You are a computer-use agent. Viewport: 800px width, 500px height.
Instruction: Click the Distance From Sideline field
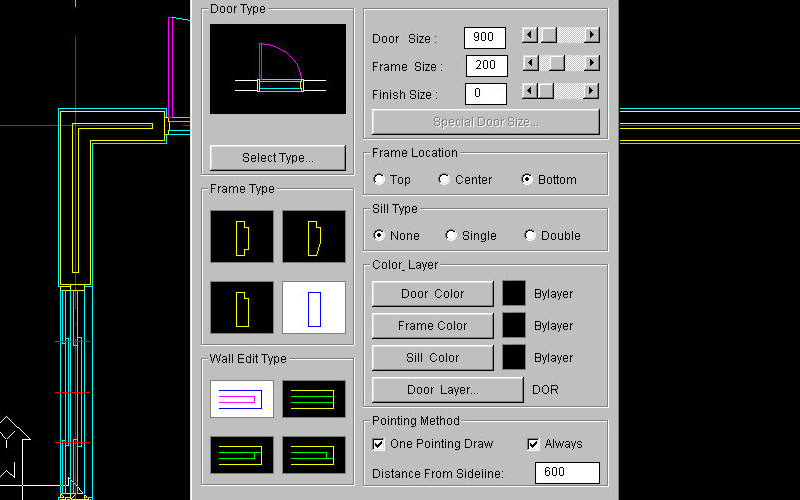click(x=567, y=473)
